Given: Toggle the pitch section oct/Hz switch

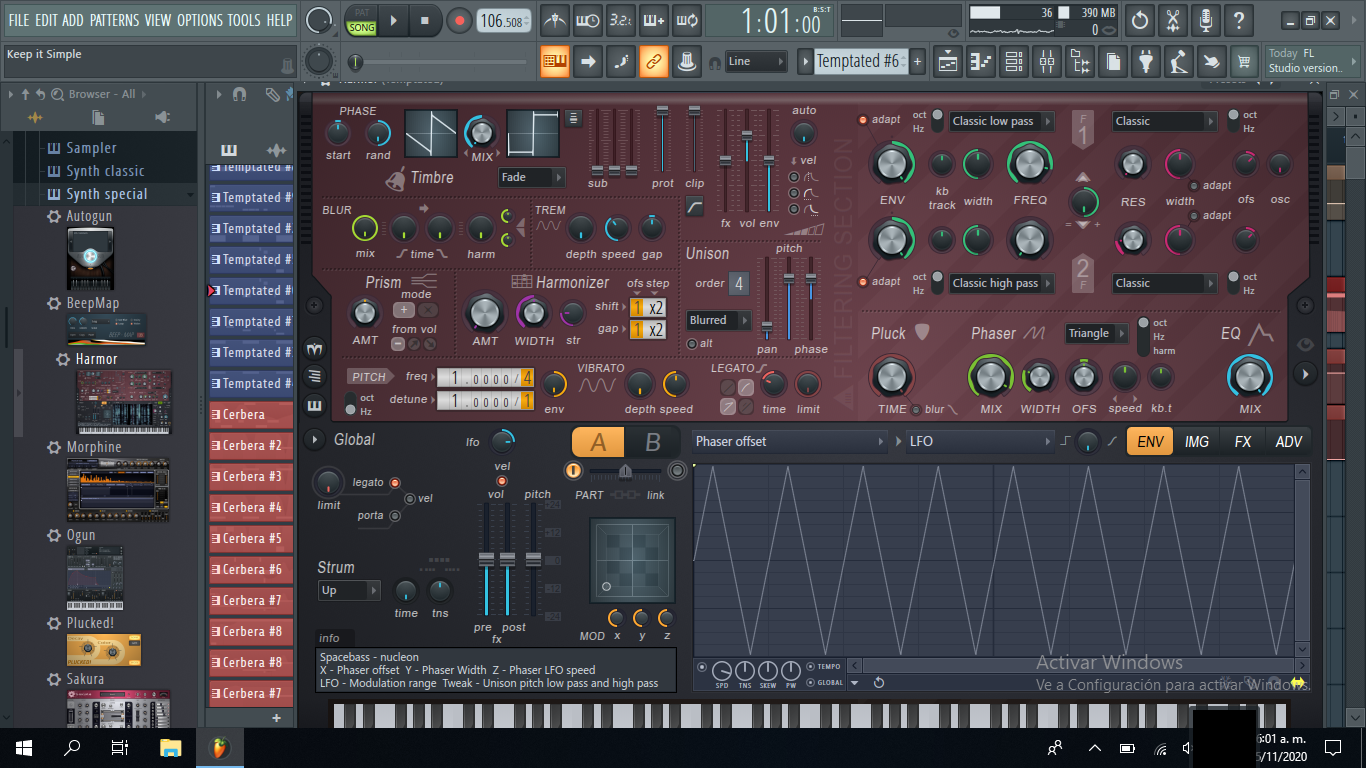Looking at the screenshot, I should click(x=350, y=405).
